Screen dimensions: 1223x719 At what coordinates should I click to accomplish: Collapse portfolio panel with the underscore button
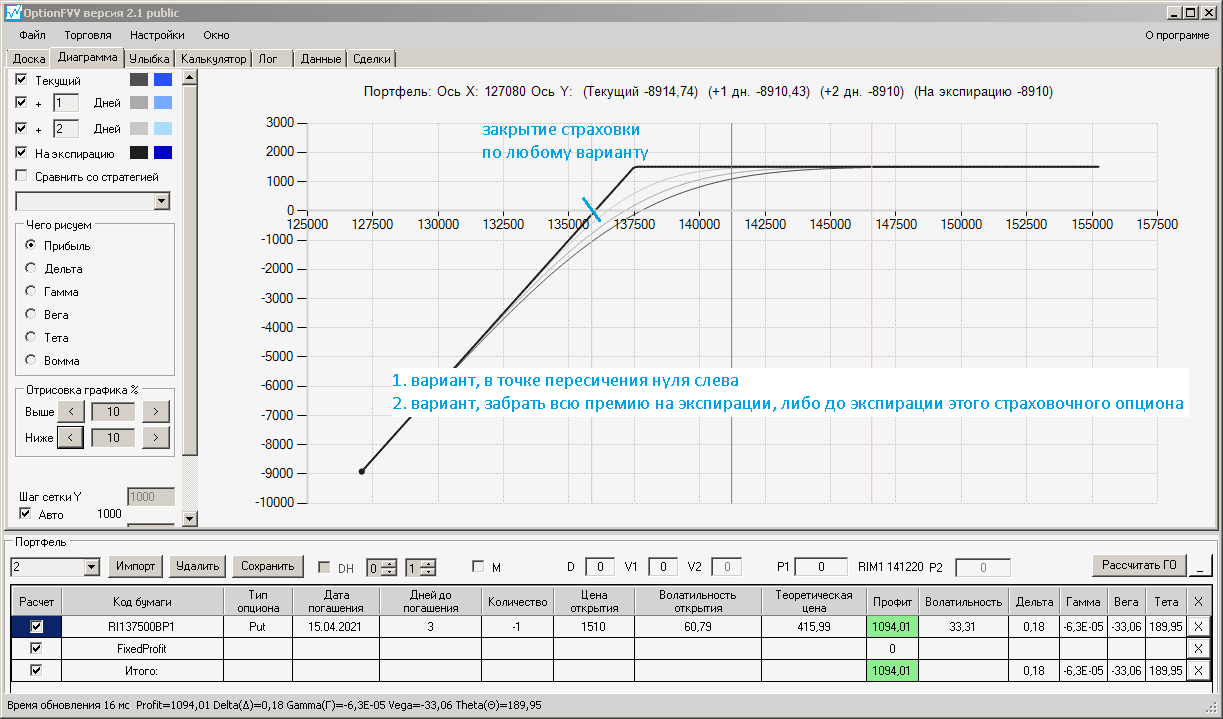1200,566
